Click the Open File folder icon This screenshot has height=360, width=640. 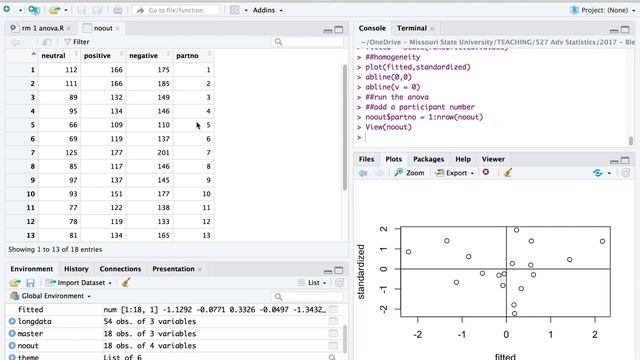point(54,10)
